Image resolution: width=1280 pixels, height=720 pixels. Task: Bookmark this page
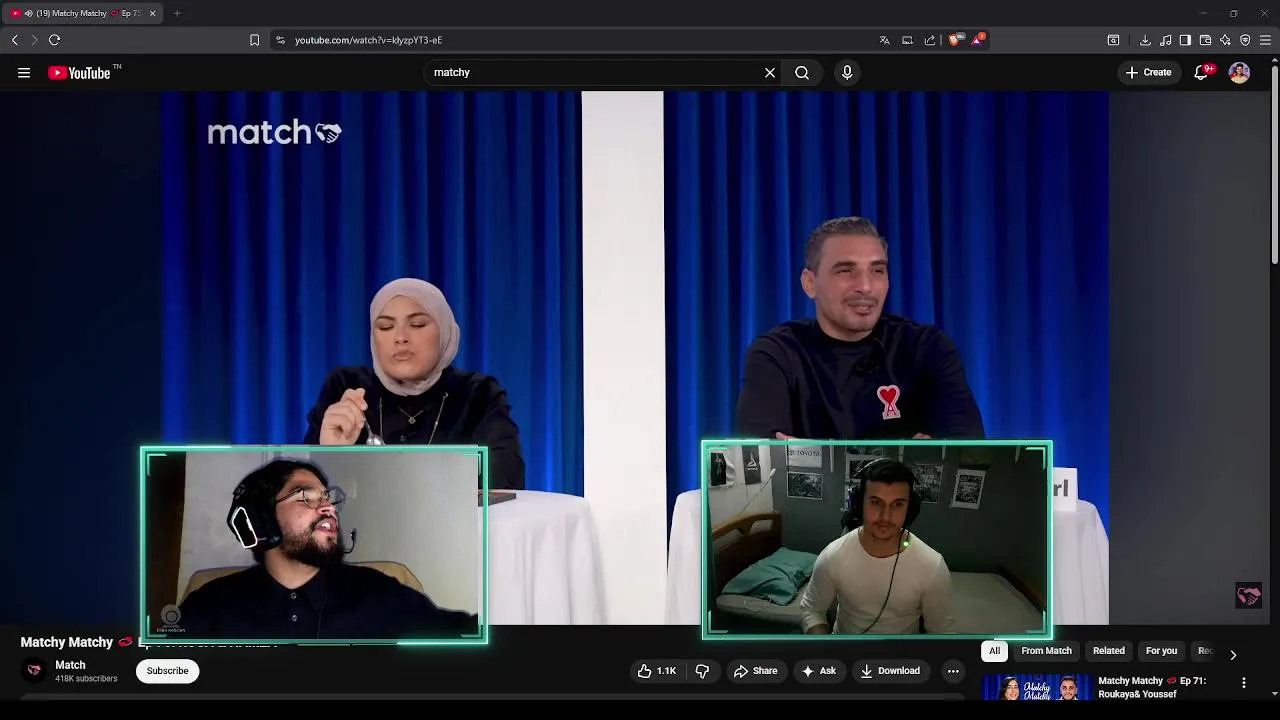(x=254, y=40)
